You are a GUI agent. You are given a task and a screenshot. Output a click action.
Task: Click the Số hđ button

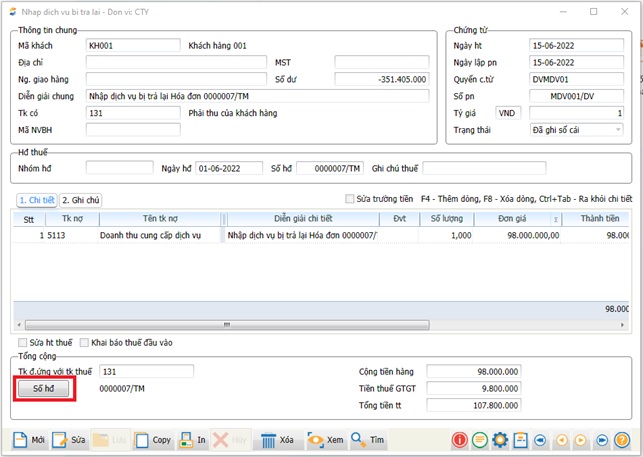(x=43, y=388)
